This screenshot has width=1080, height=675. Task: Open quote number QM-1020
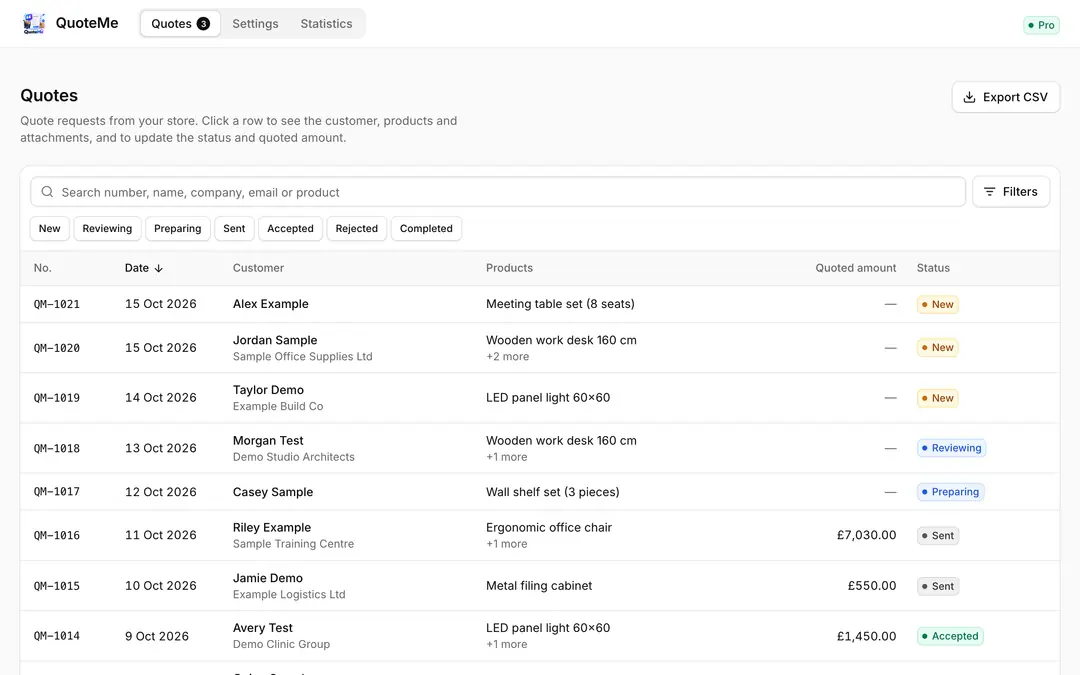pos(56,348)
